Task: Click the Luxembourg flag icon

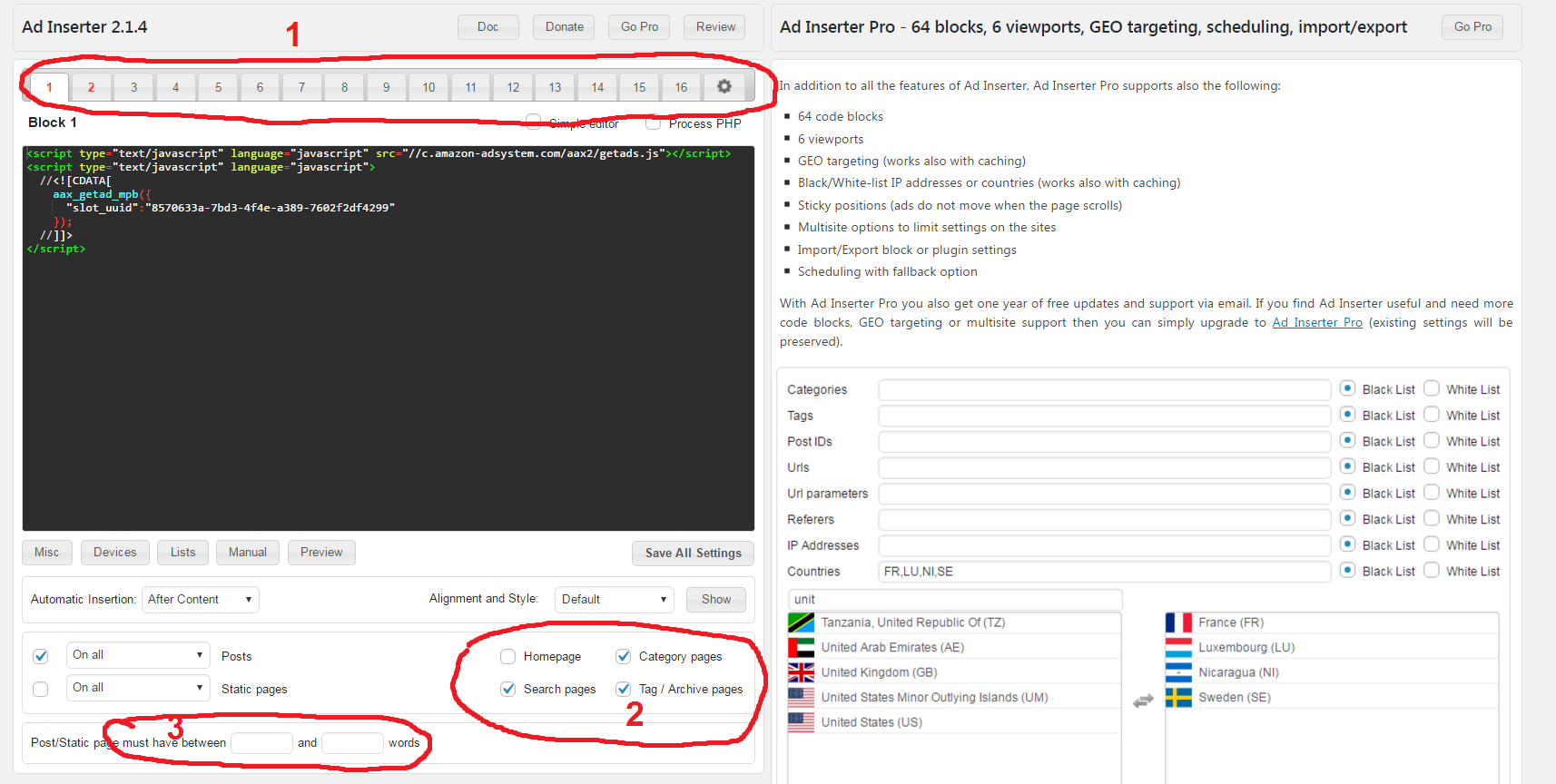Action: [1178, 647]
